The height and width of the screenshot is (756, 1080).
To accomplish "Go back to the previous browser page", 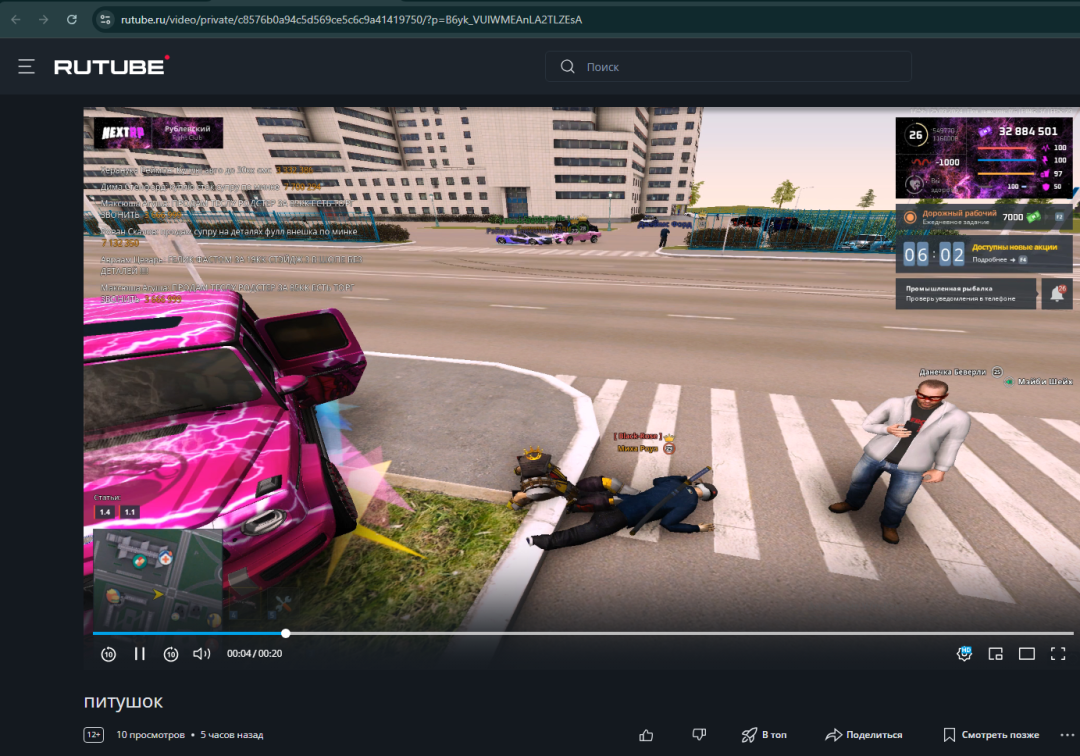I will [x=16, y=19].
